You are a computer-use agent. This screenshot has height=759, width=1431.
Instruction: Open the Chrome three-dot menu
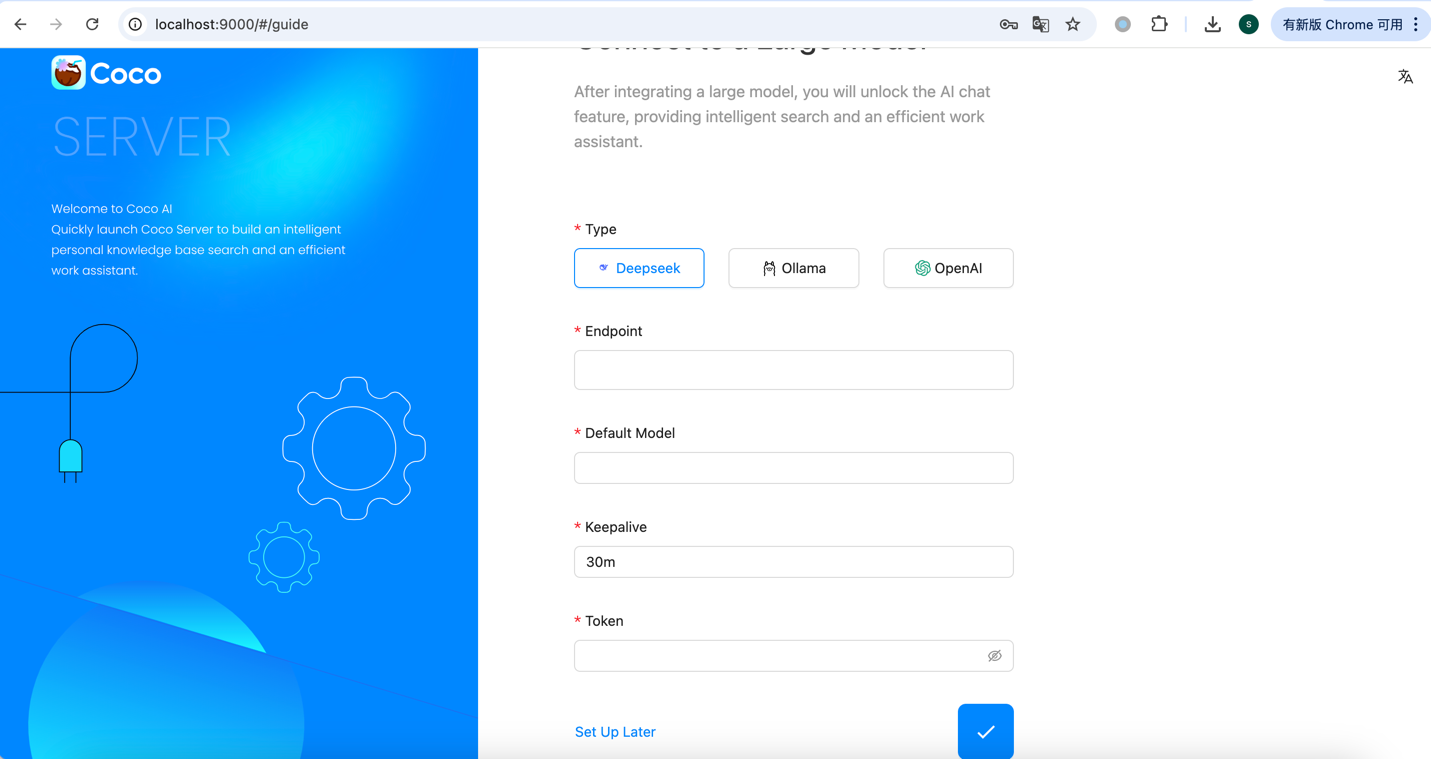tap(1416, 24)
